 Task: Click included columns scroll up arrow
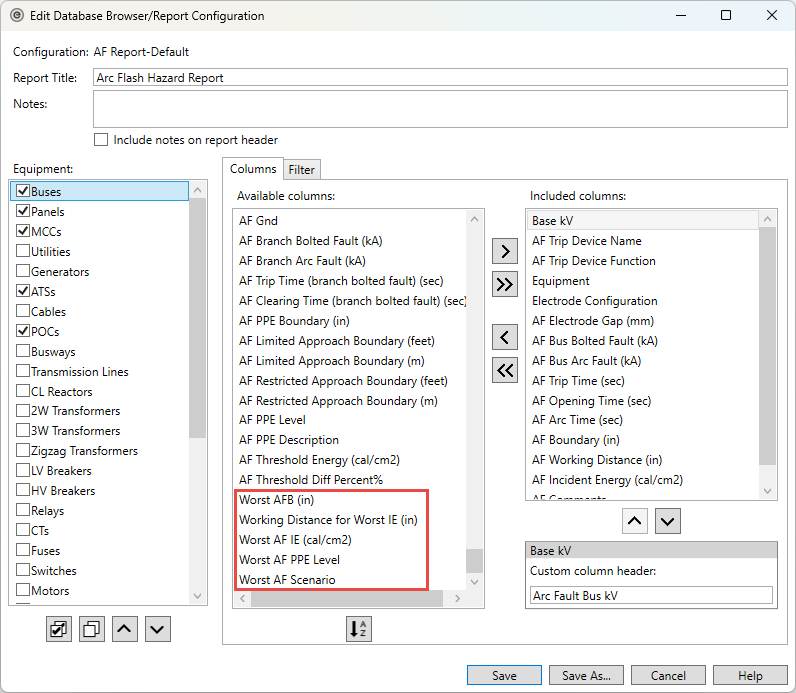tap(768, 219)
